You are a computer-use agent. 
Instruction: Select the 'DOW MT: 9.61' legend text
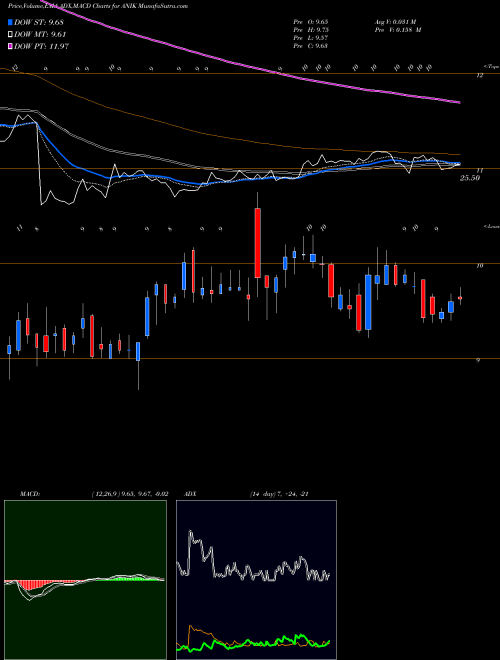tap(40, 35)
